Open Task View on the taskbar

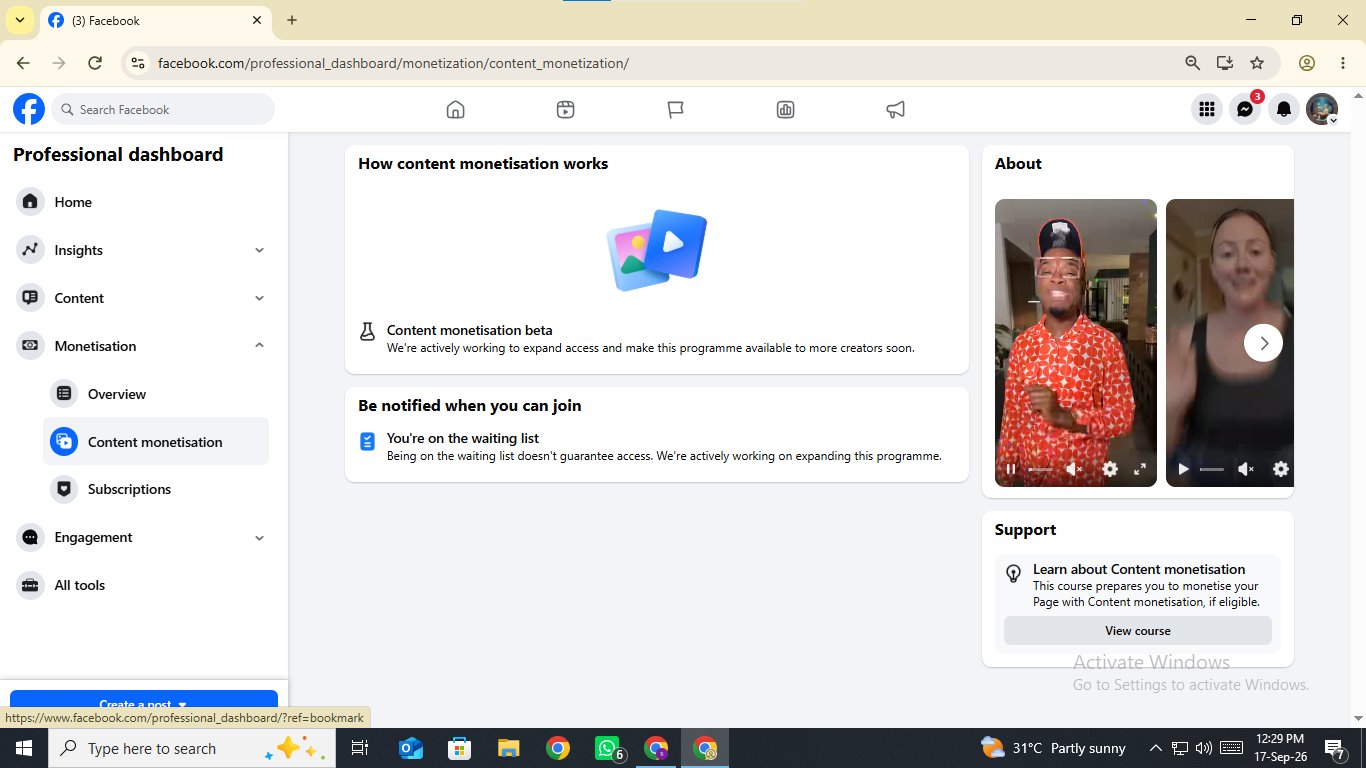click(x=360, y=748)
